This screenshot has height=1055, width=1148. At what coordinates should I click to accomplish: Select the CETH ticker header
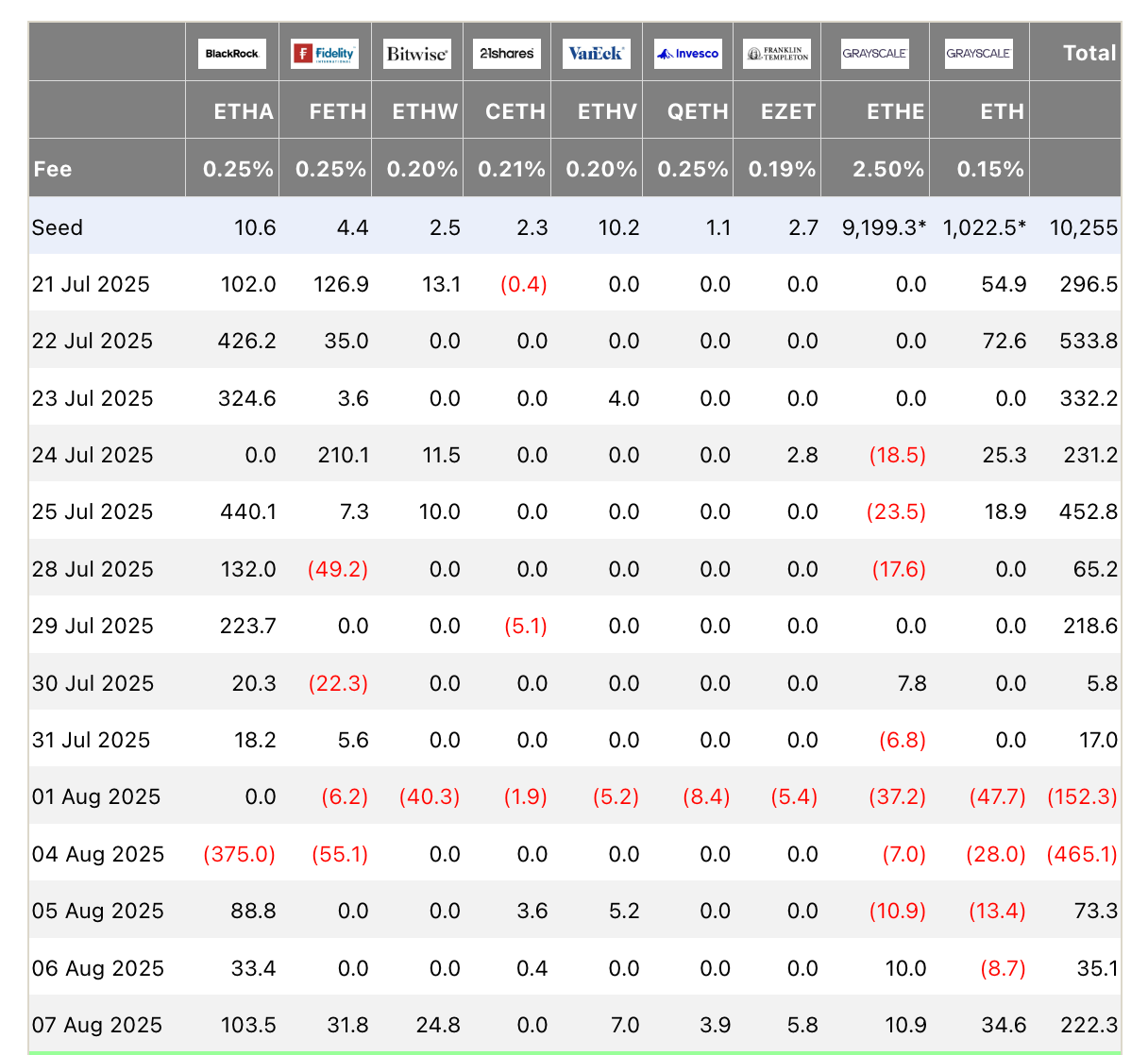515,111
